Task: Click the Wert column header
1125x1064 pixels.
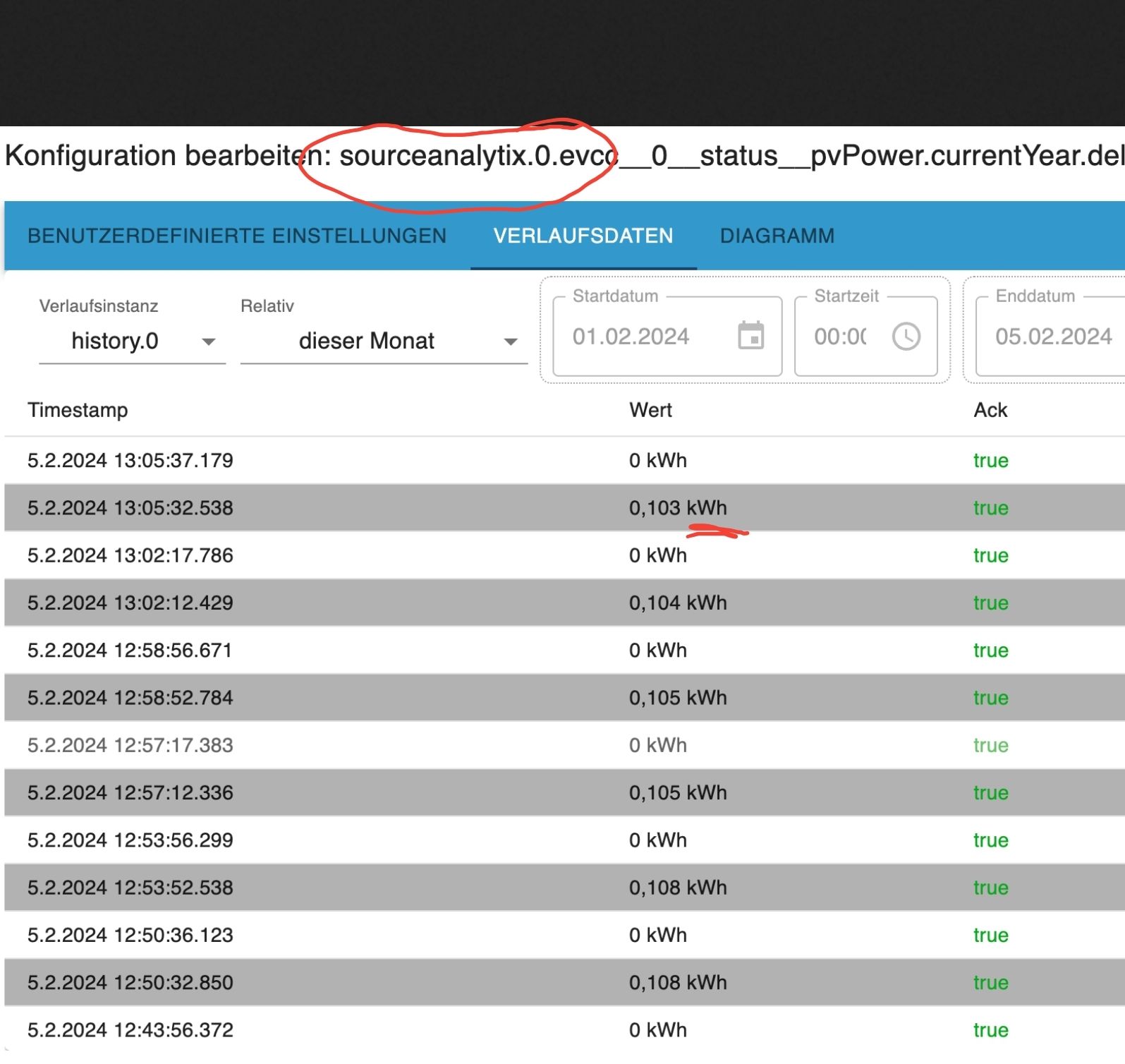Action: pos(650,410)
